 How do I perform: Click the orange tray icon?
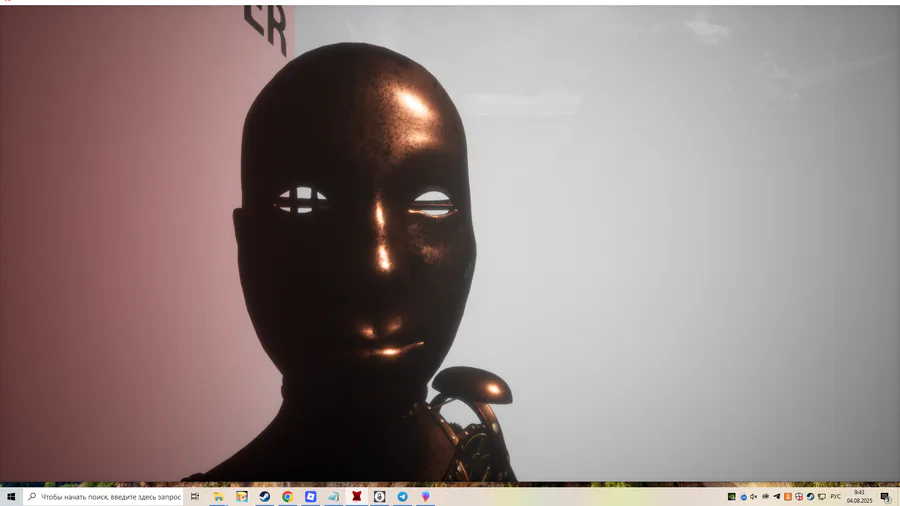tap(788, 497)
